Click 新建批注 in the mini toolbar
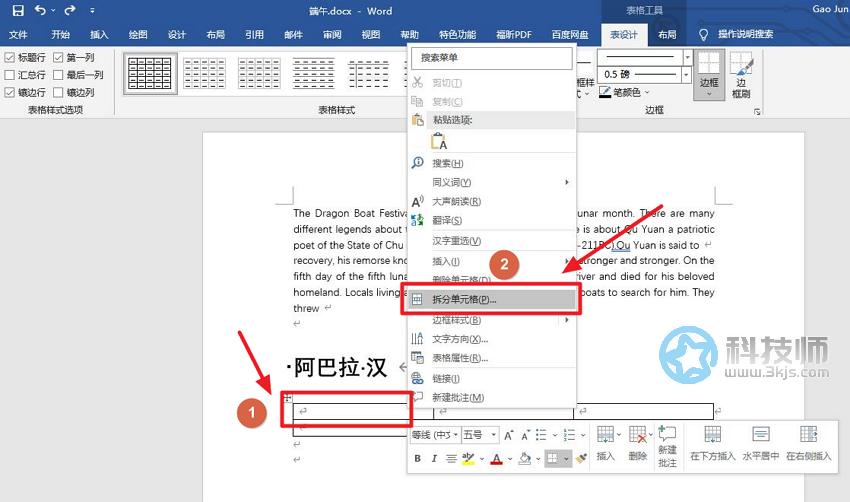The image size is (850, 502). 667,446
